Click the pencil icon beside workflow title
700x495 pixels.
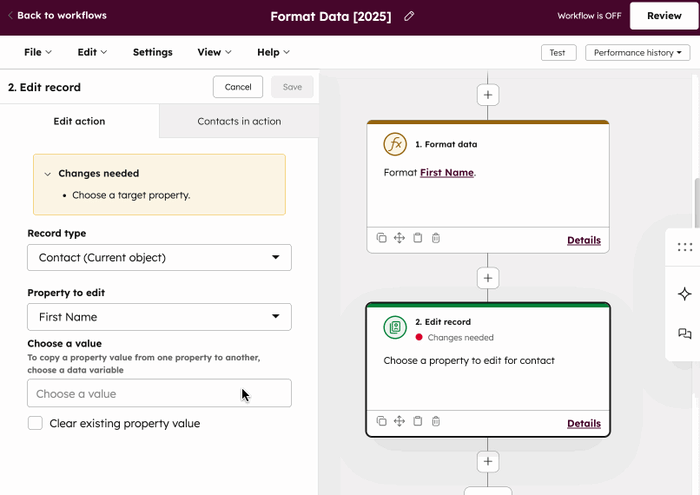(x=409, y=17)
